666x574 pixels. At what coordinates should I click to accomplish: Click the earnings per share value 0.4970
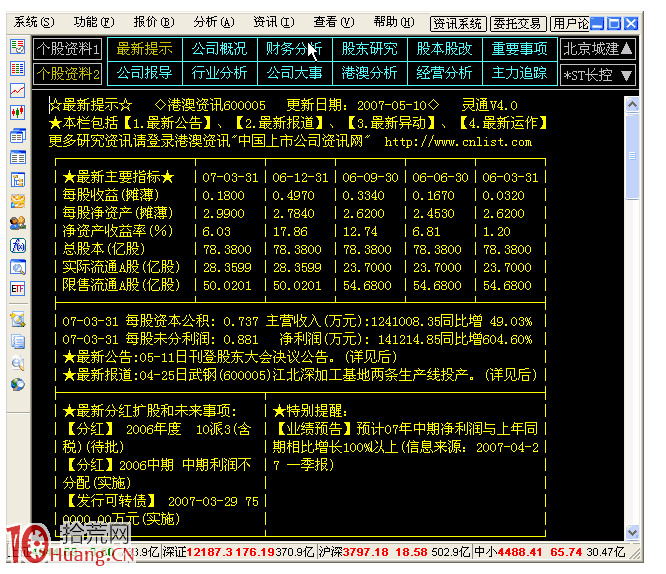pos(293,195)
